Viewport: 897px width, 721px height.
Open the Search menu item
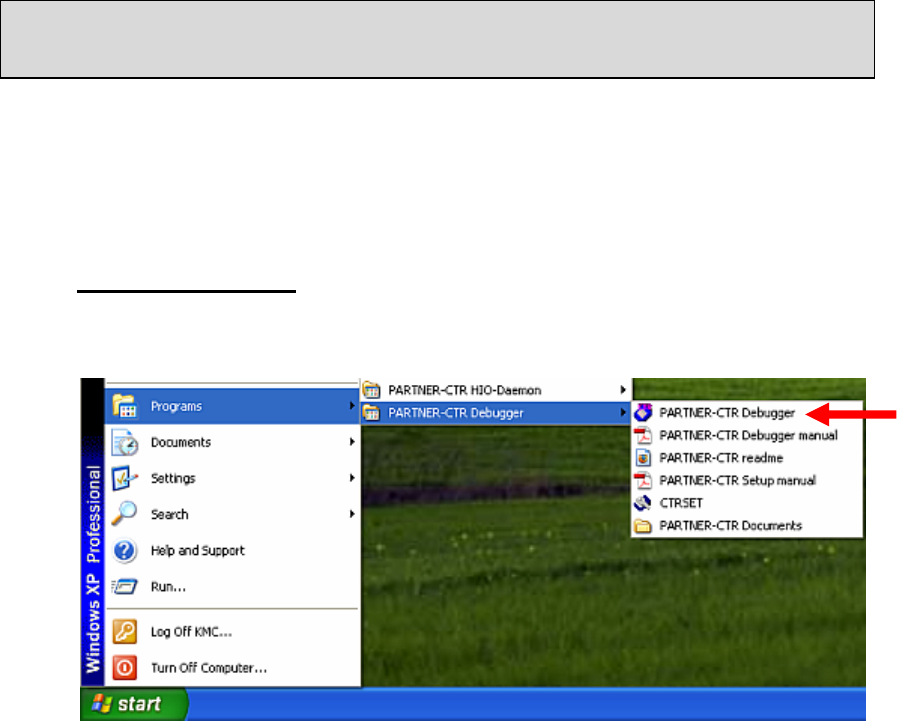pyautogui.click(x=232, y=514)
